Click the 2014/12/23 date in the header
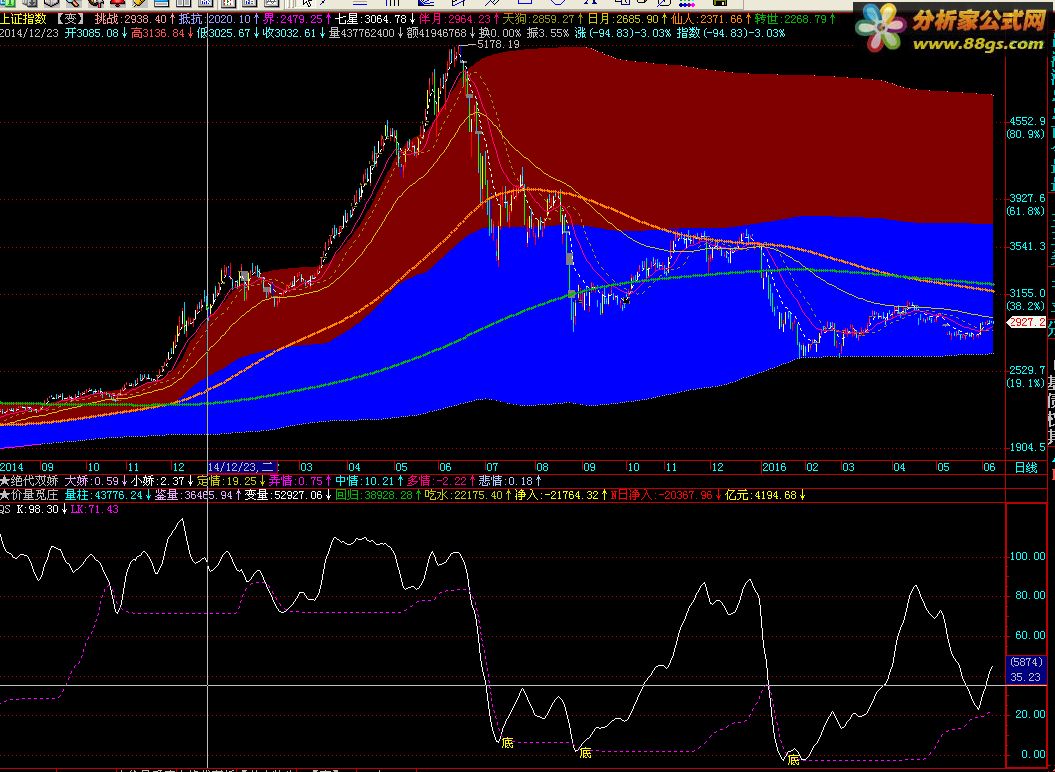 [x=30, y=33]
